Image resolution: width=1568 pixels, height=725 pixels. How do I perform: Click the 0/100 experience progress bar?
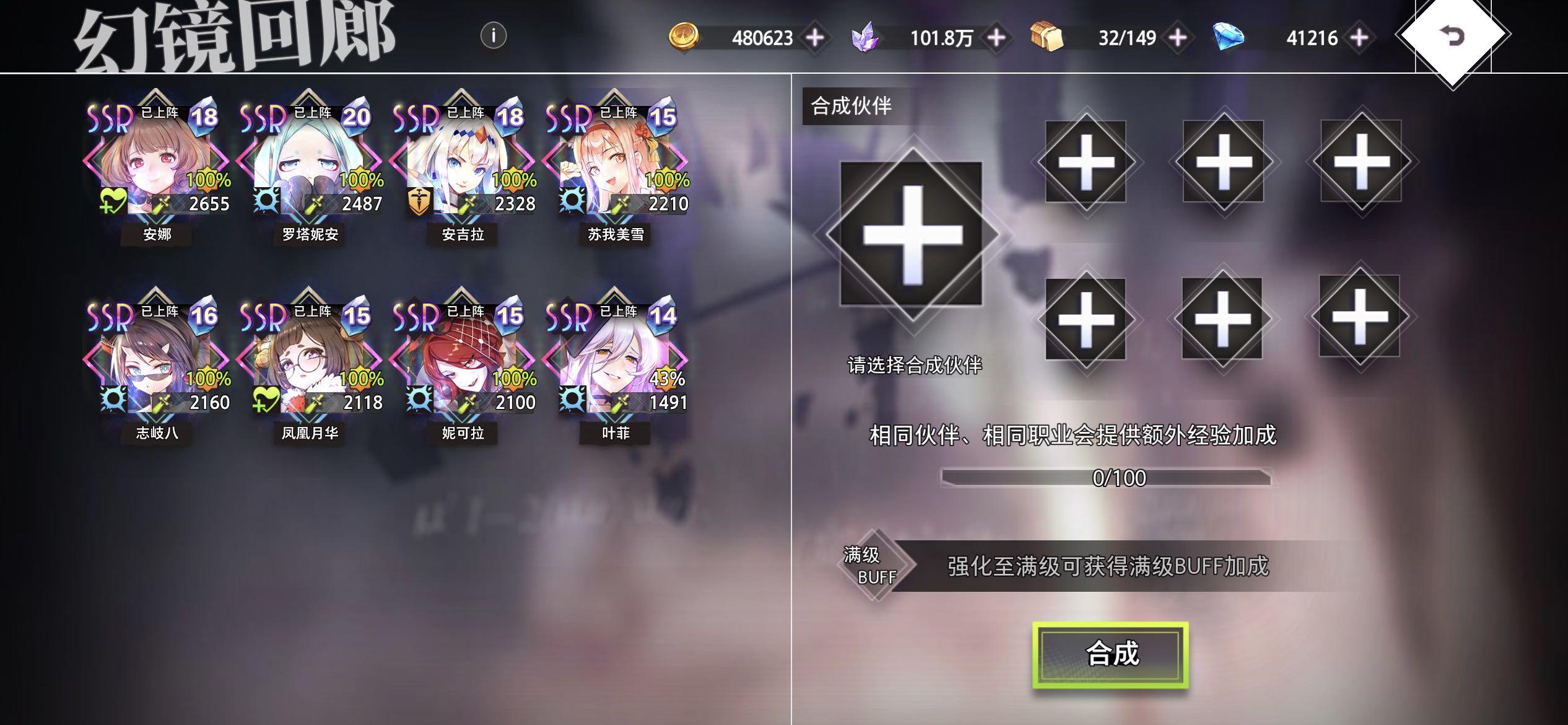pos(1106,478)
